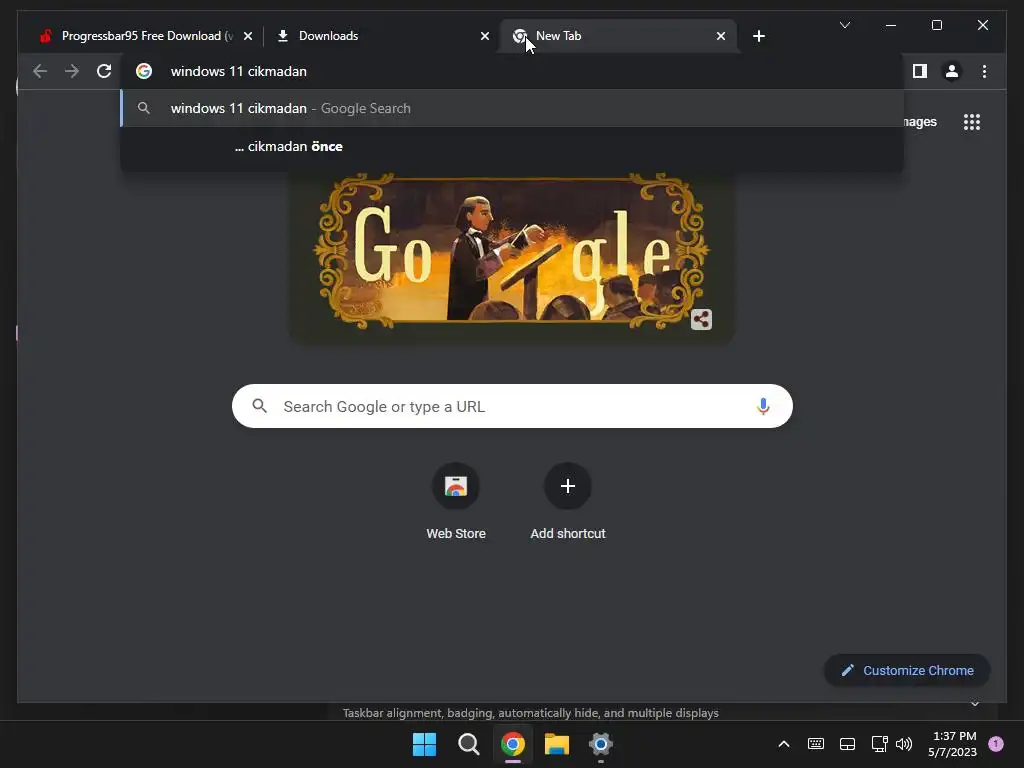Expand the chevron in the Settings window behind Chrome
The height and width of the screenshot is (768, 1024).
pos(974,704)
